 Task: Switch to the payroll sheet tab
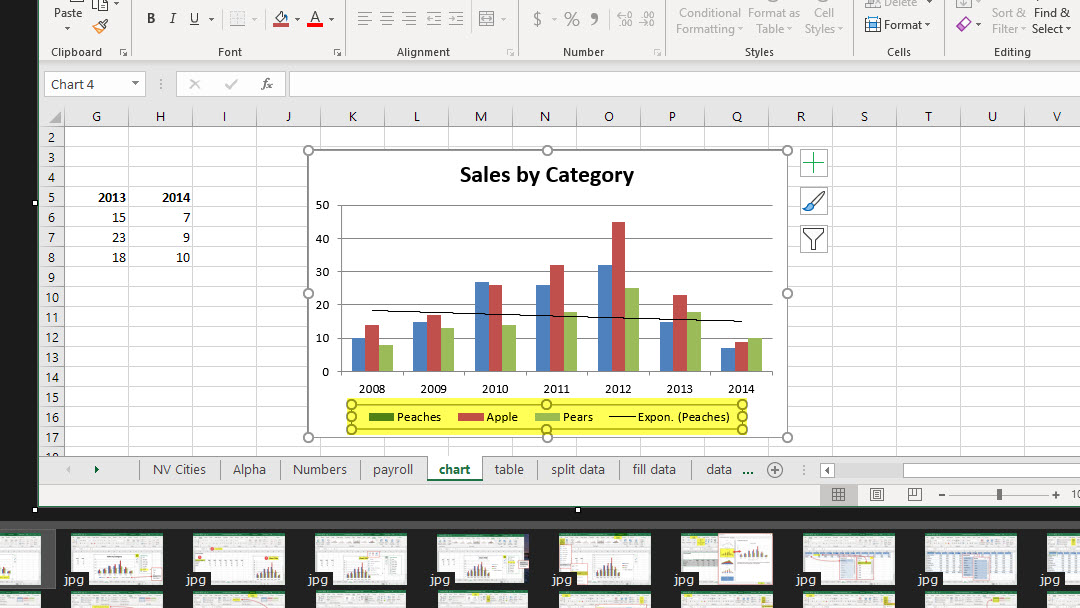click(x=393, y=470)
